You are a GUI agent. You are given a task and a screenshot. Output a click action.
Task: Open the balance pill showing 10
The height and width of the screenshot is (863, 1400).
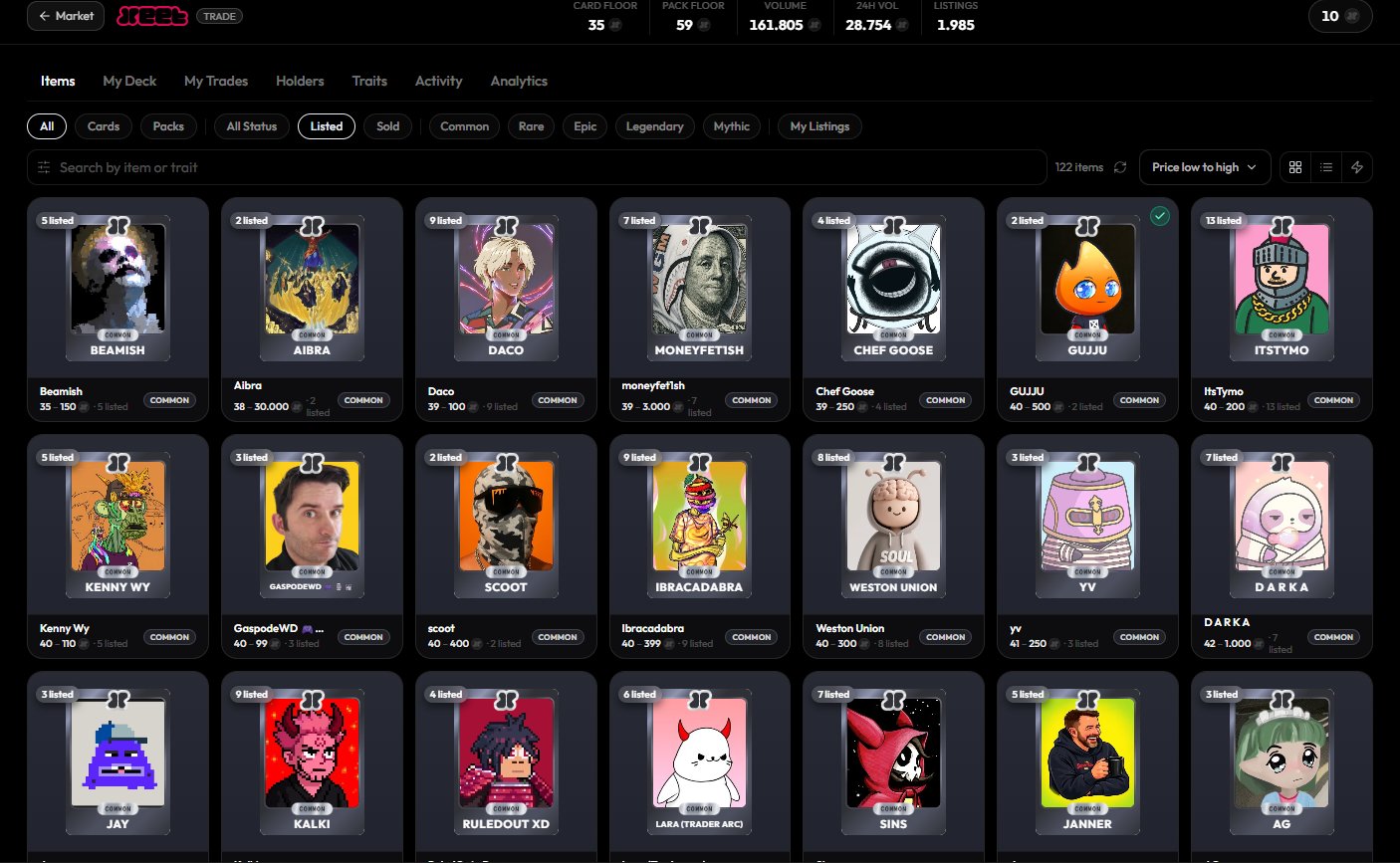coord(1340,16)
